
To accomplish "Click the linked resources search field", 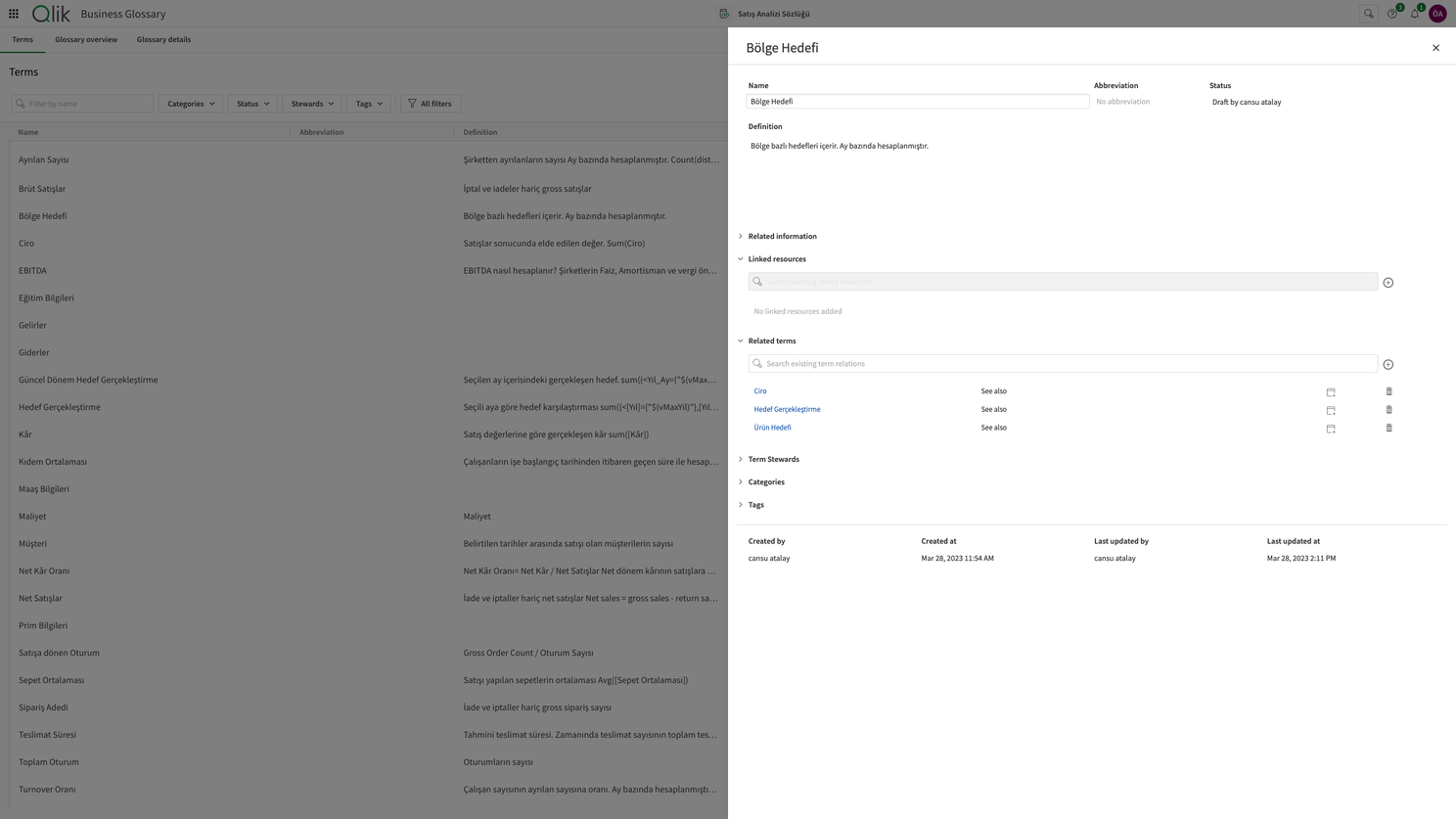I will (1063, 282).
